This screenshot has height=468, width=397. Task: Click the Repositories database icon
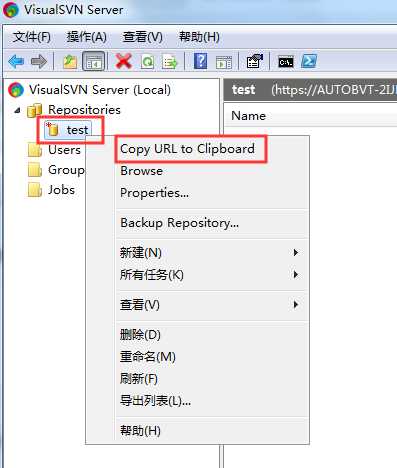(35, 110)
